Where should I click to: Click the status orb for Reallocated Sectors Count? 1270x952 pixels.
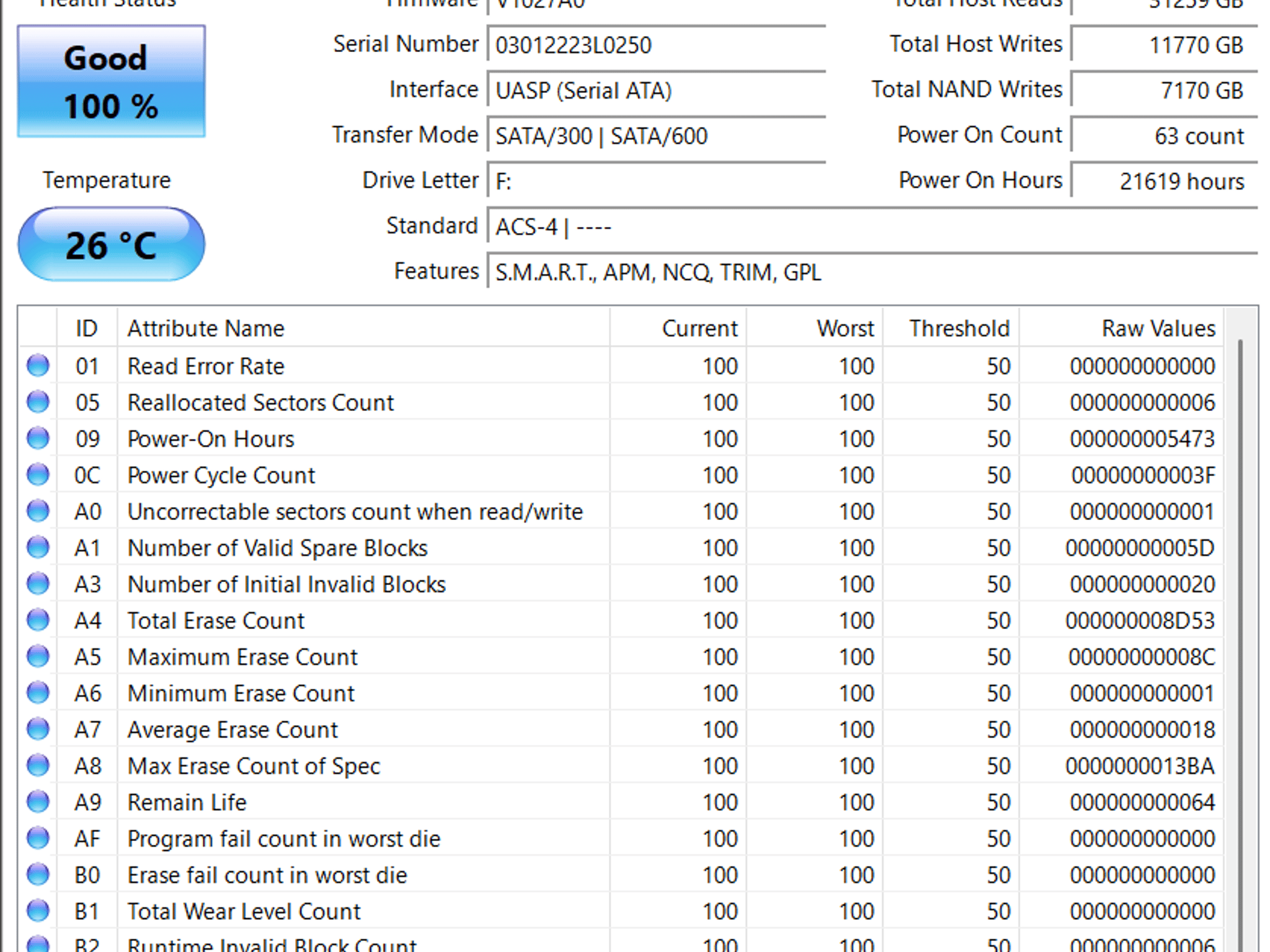(x=38, y=402)
